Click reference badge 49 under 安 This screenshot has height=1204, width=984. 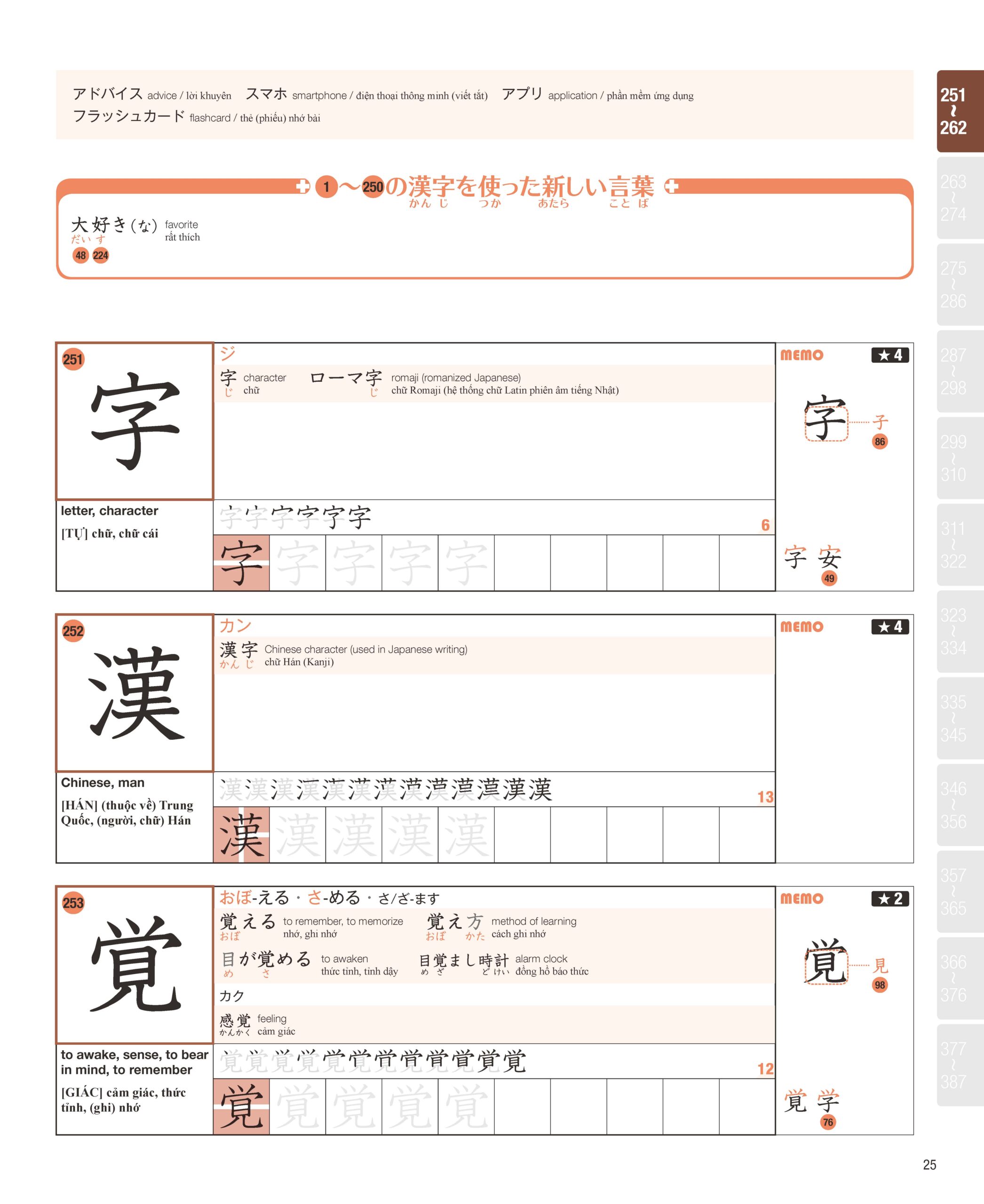point(829,578)
